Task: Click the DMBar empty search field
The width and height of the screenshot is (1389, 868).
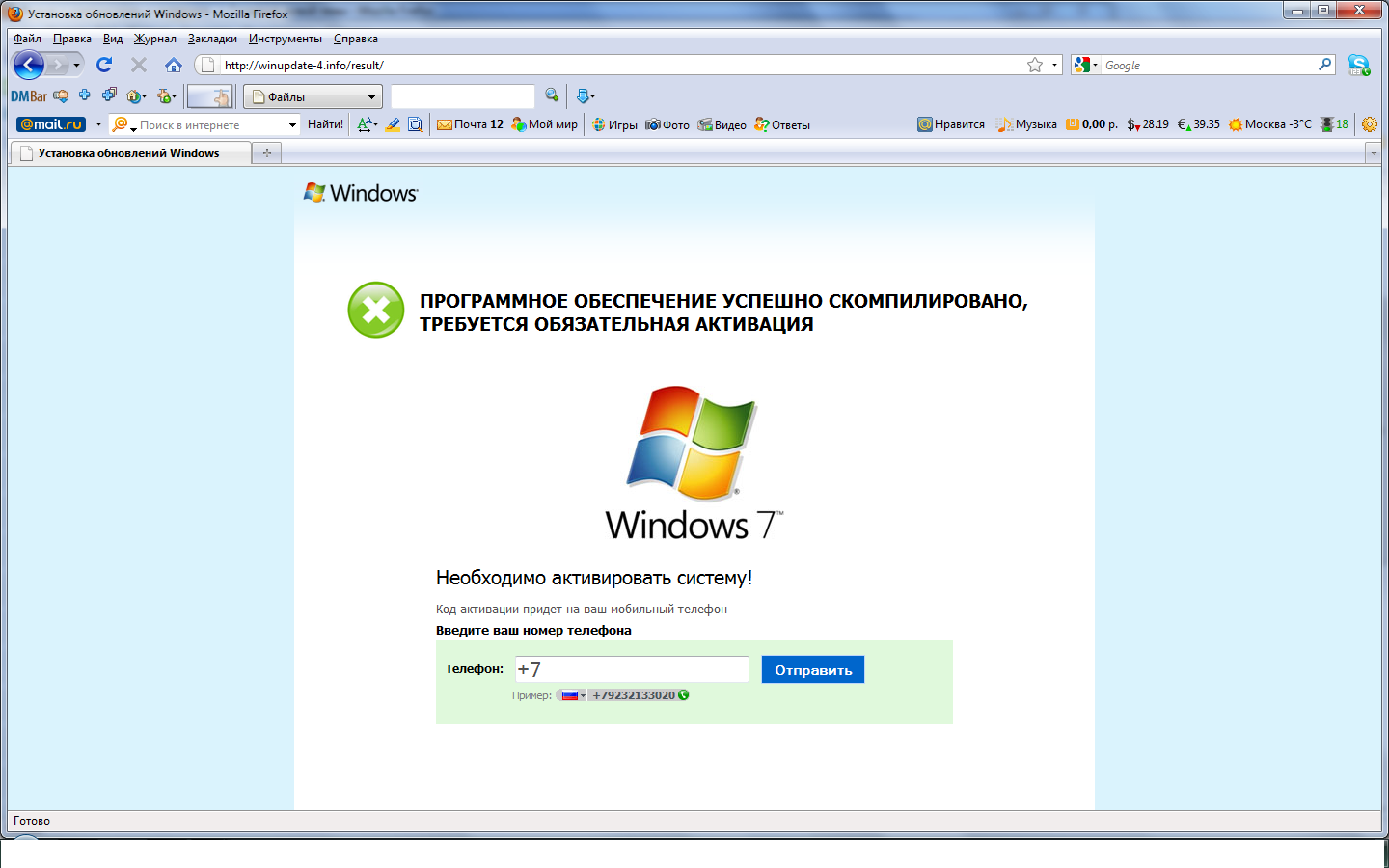Action: click(462, 96)
